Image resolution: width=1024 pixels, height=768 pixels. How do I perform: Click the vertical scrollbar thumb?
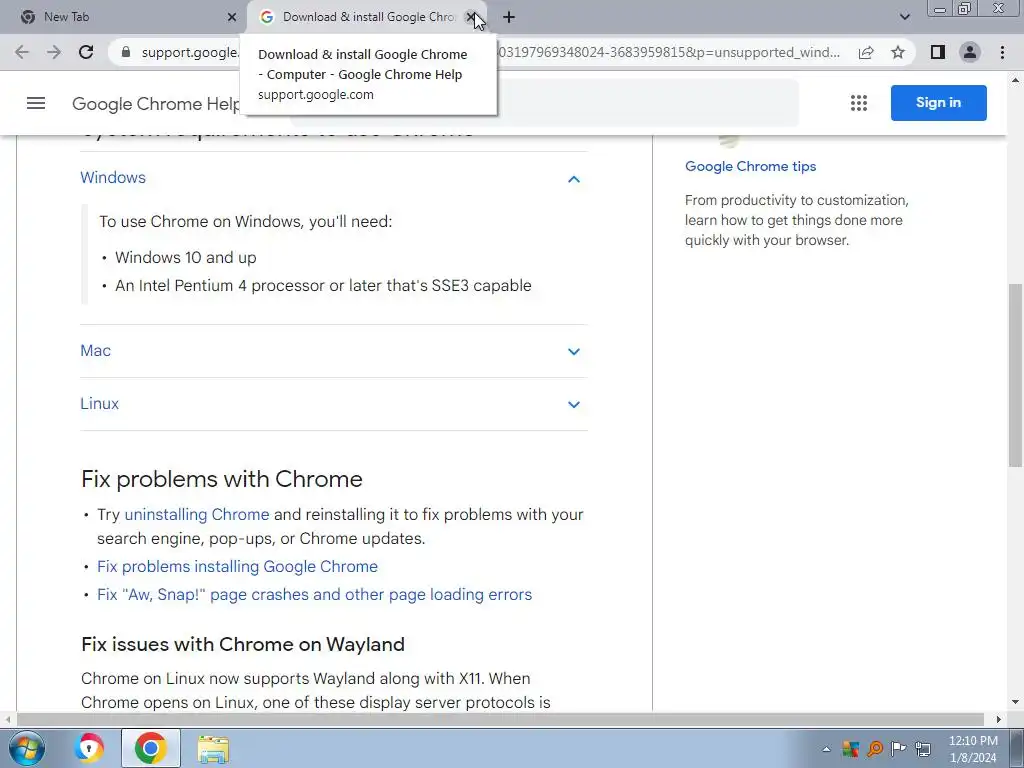pyautogui.click(x=1015, y=376)
